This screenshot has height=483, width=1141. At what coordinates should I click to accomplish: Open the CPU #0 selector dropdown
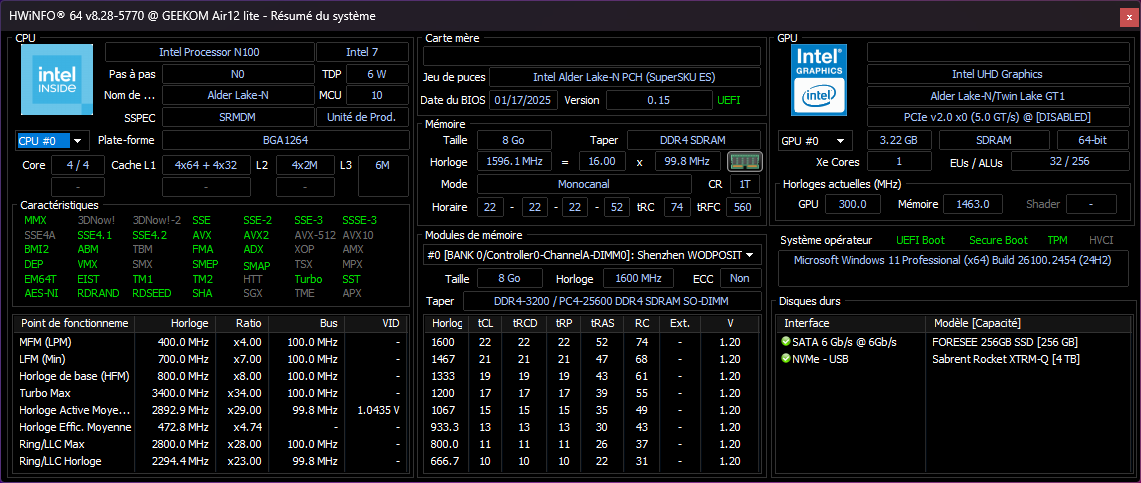(51, 140)
